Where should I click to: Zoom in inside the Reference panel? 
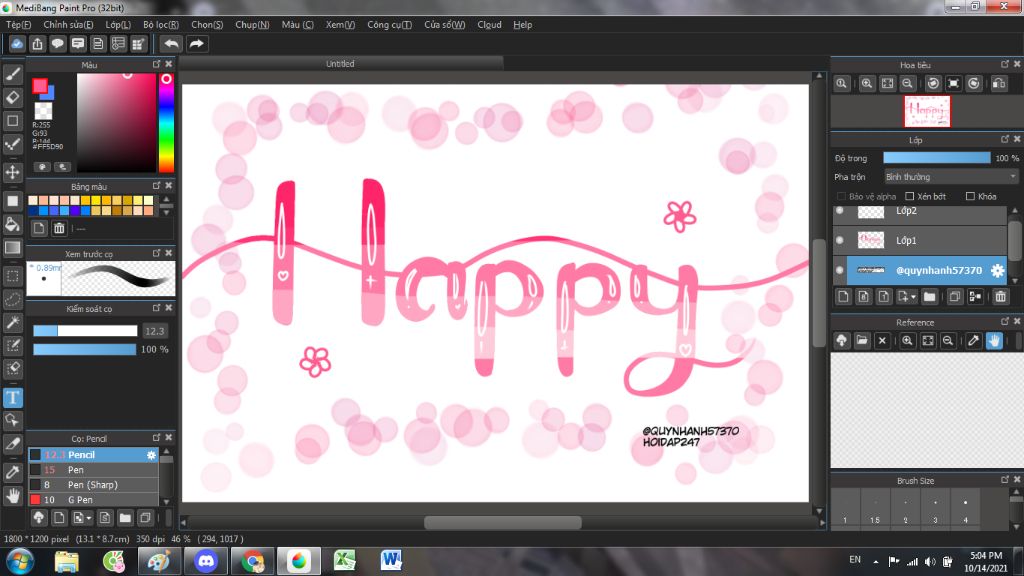(907, 340)
